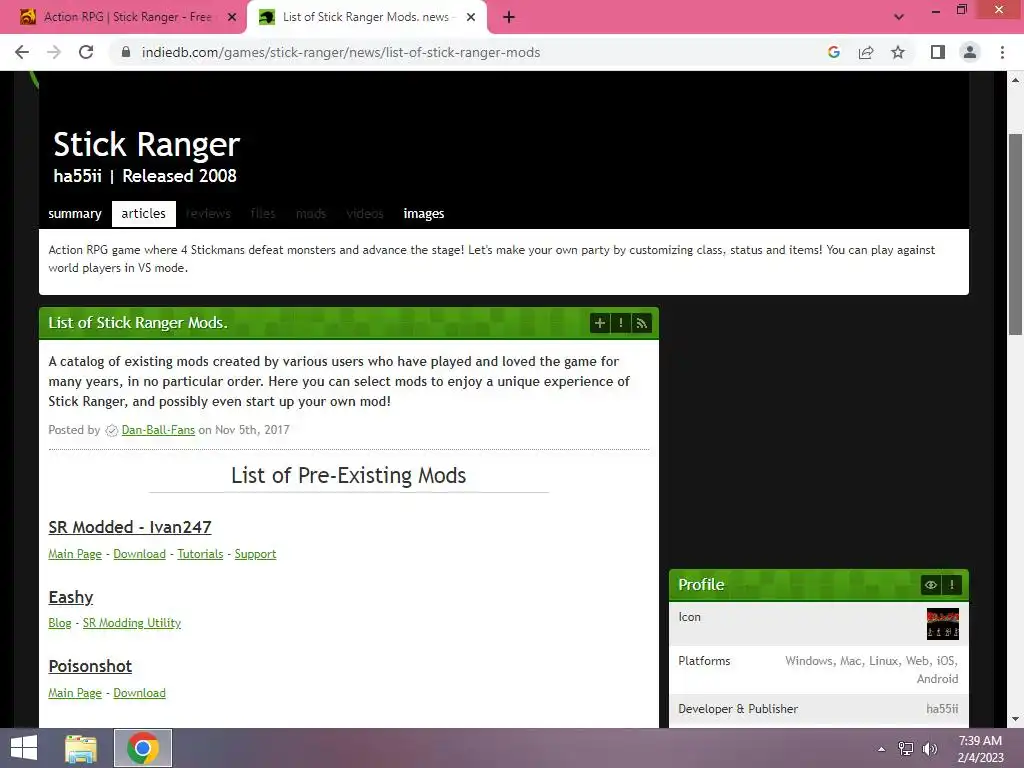Image resolution: width=1024 pixels, height=768 pixels.
Task: Open the Support link
Action: (255, 554)
